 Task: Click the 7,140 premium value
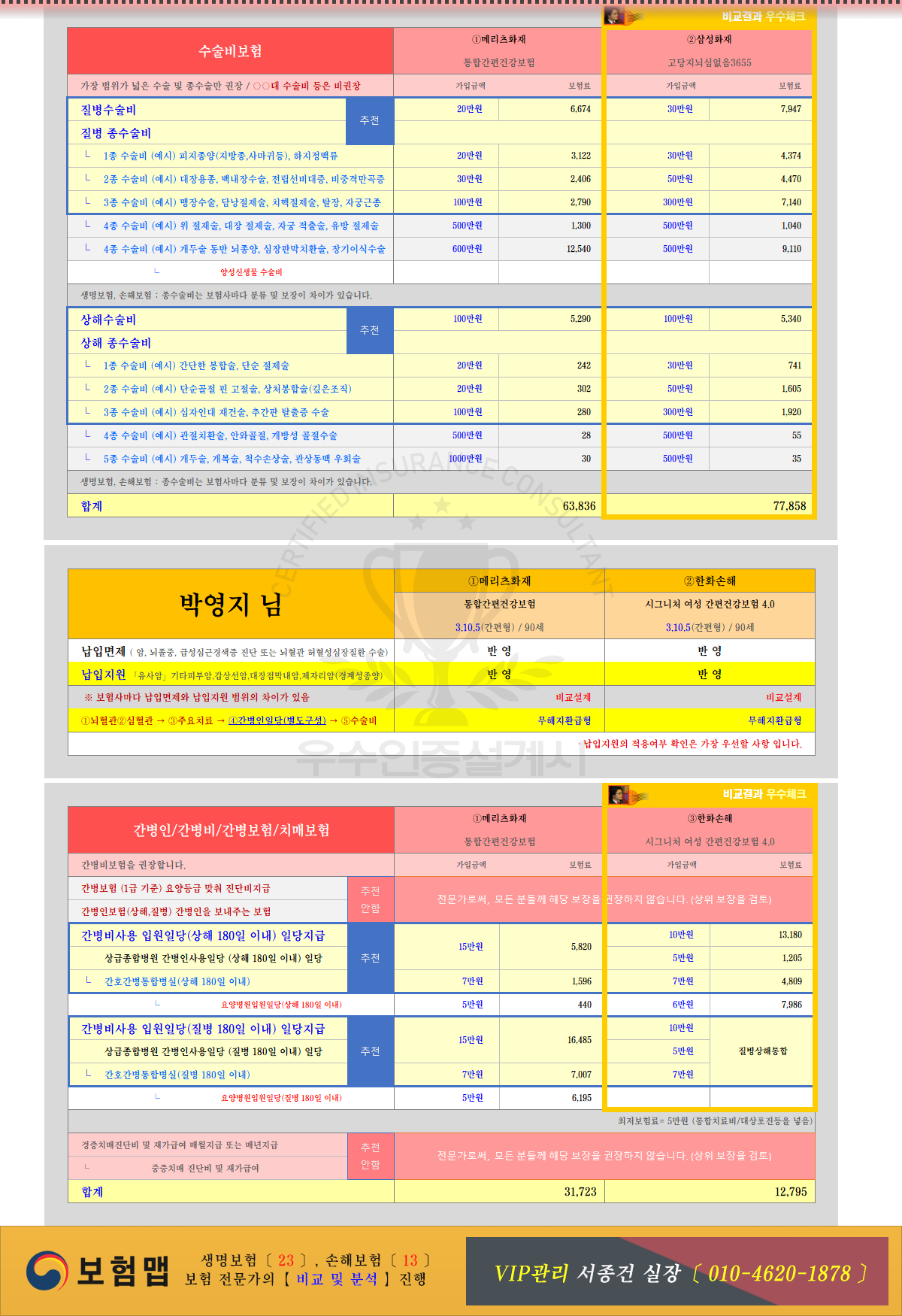pos(791,202)
